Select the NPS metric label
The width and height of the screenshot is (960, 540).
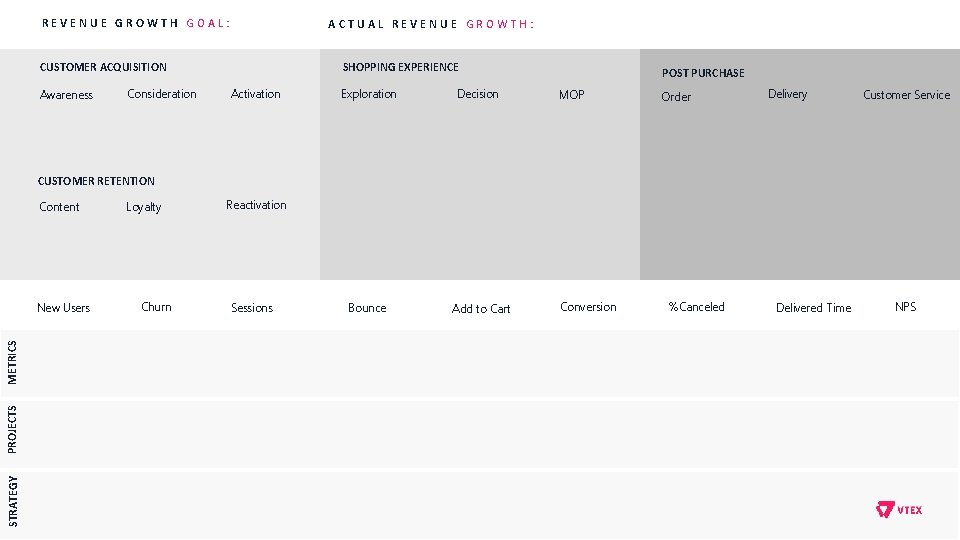(905, 307)
